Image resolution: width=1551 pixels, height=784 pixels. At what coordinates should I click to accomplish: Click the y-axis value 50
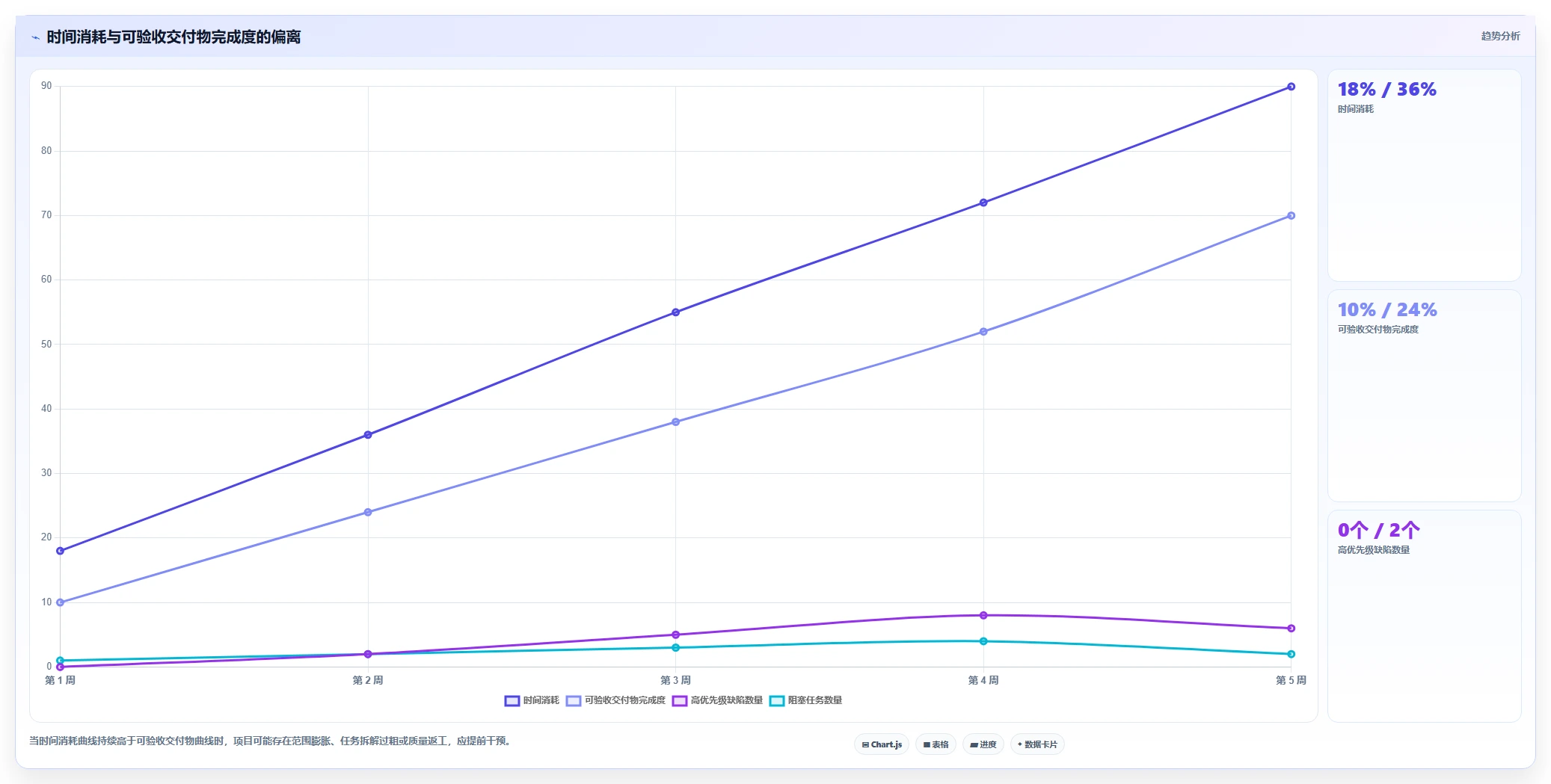coord(46,345)
